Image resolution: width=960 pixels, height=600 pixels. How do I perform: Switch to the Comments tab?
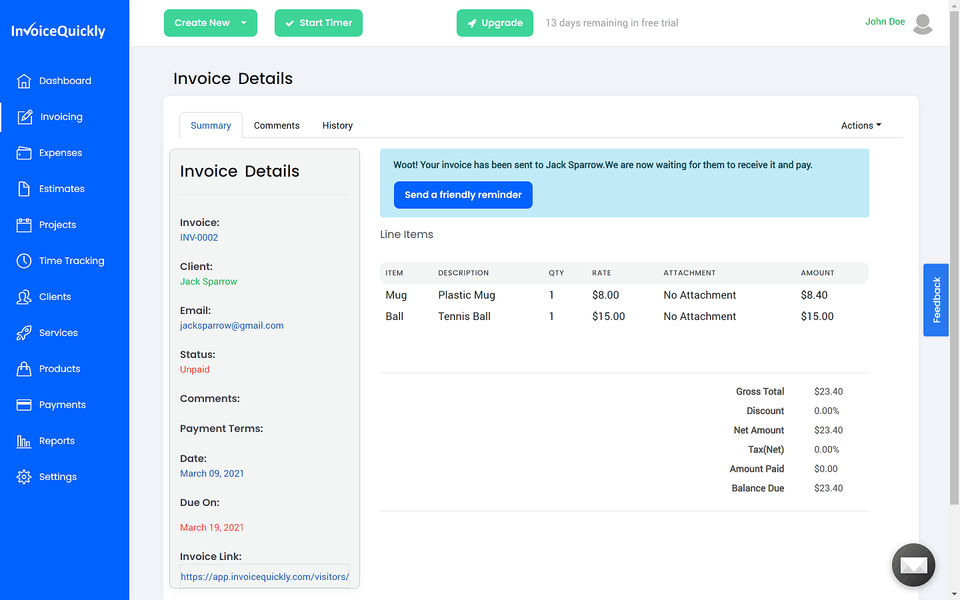tap(277, 126)
